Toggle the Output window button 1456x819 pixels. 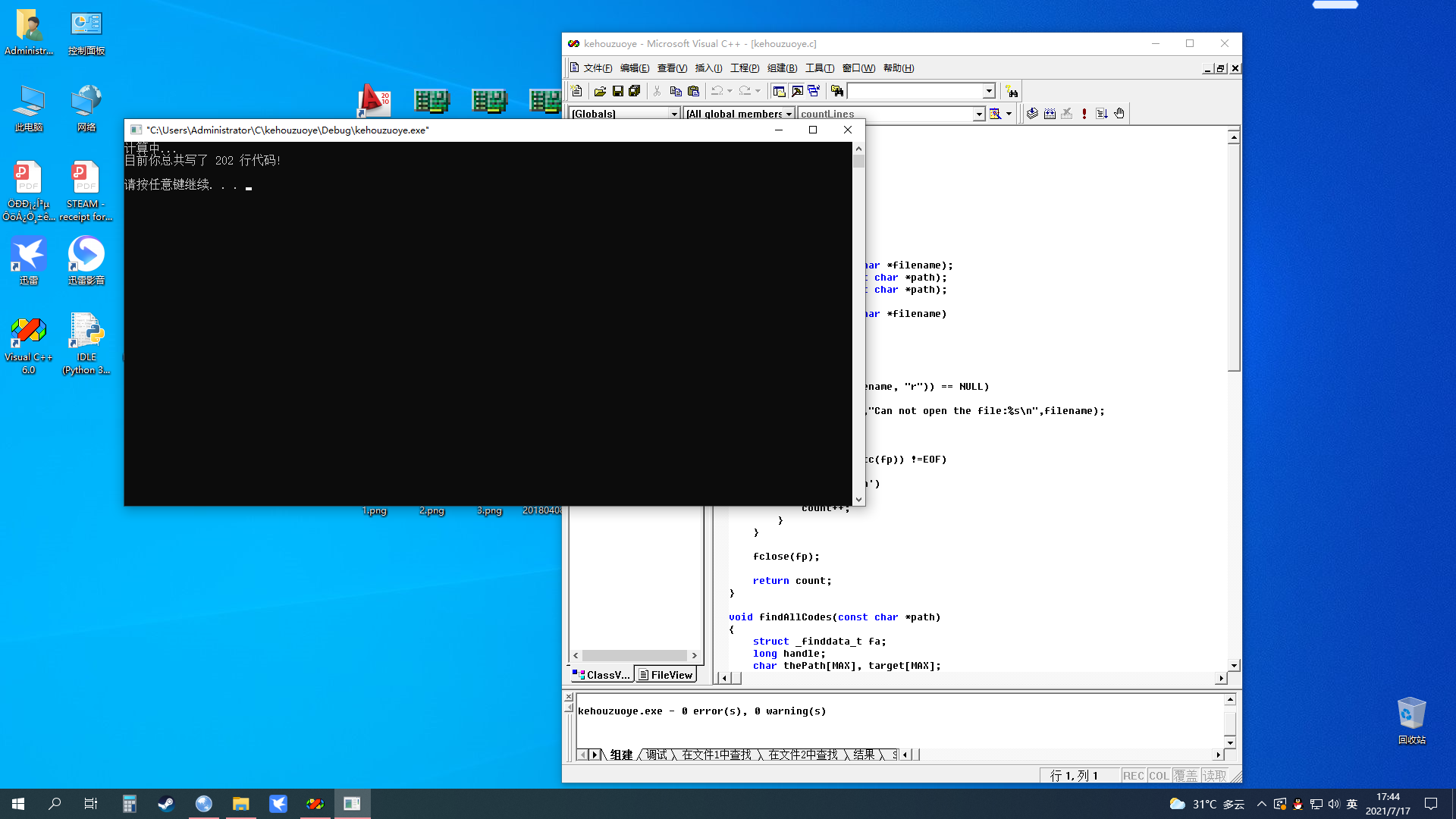click(797, 91)
